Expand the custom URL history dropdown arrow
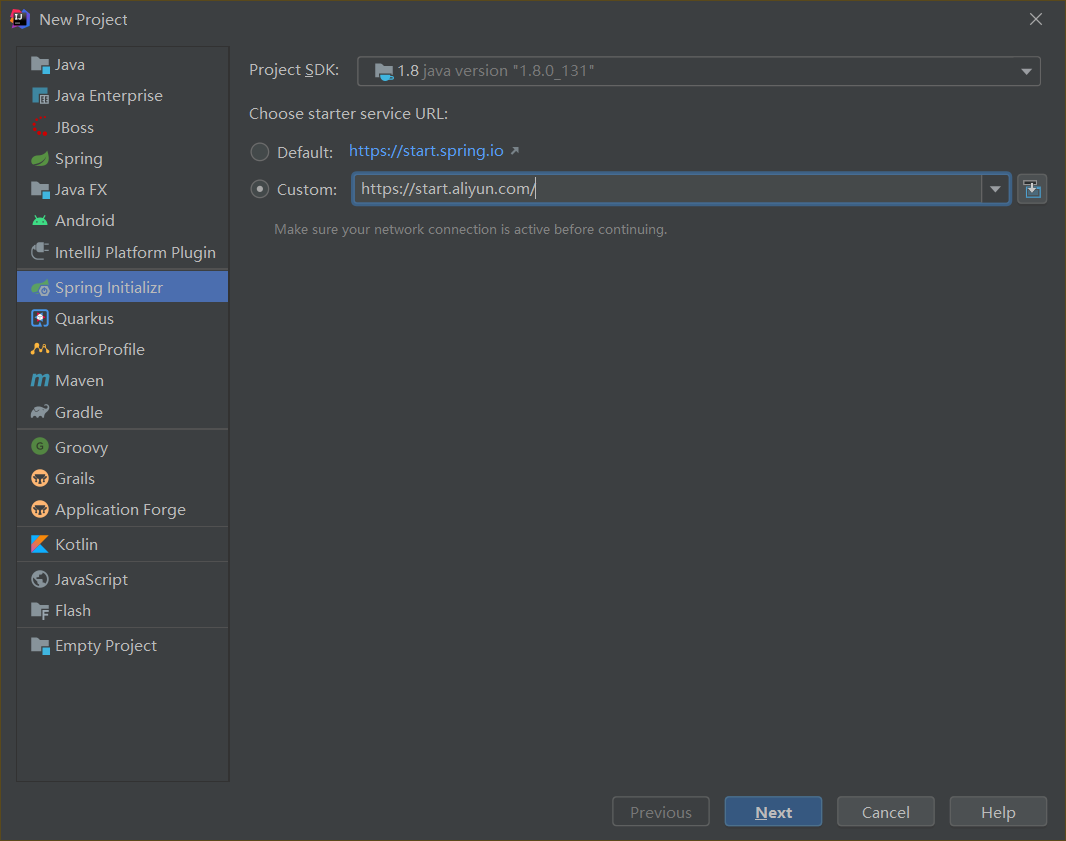Screen dimensions: 1066x841 pos(995,189)
